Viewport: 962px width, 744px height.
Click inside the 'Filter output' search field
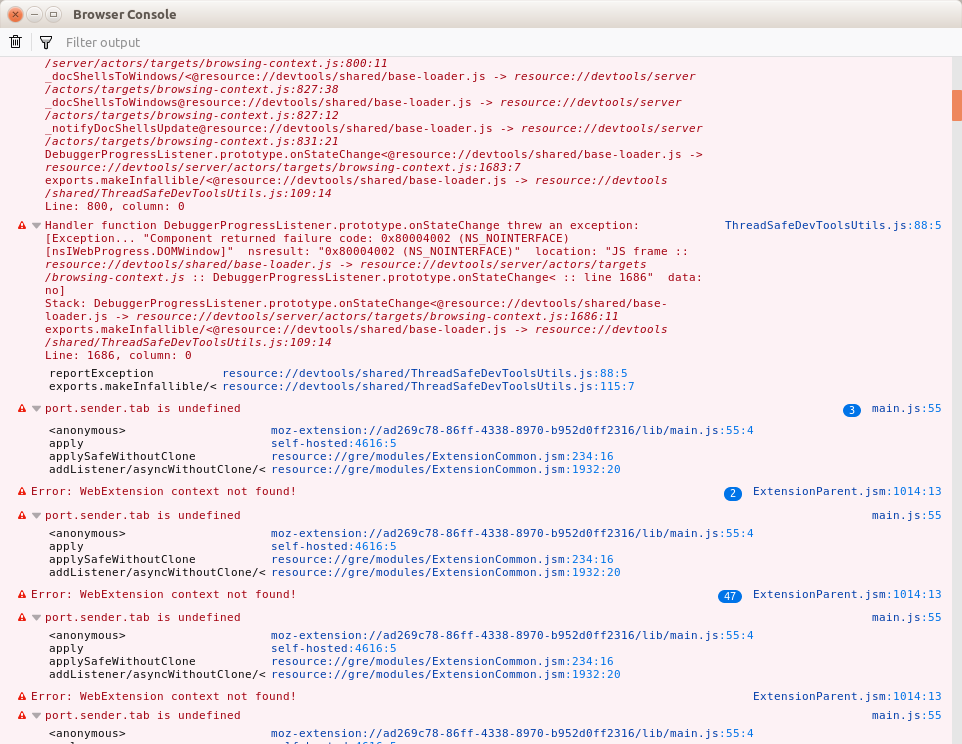pyautogui.click(x=200, y=42)
